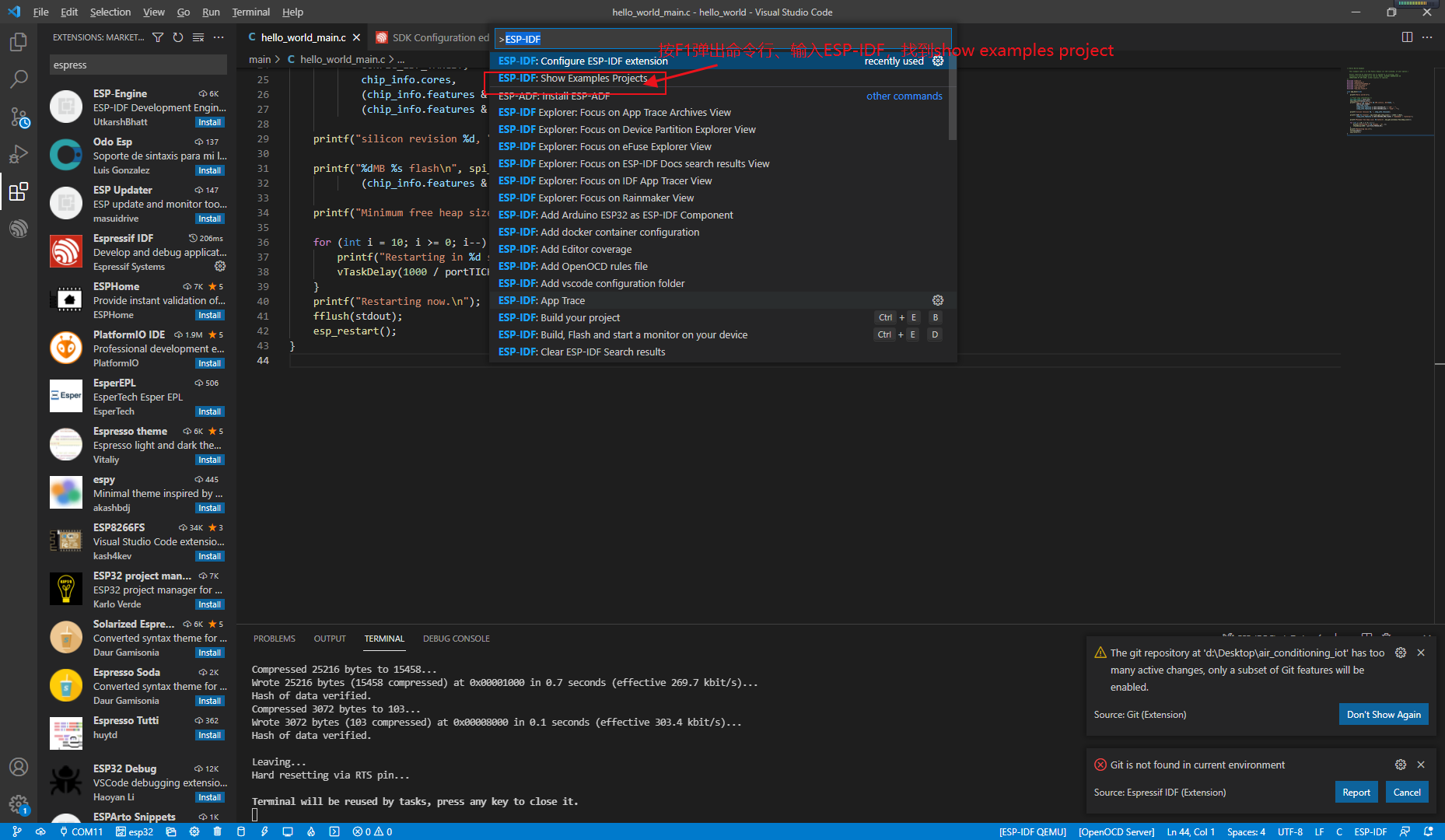
Task: Open the Extensions view in activity bar
Action: tap(19, 191)
